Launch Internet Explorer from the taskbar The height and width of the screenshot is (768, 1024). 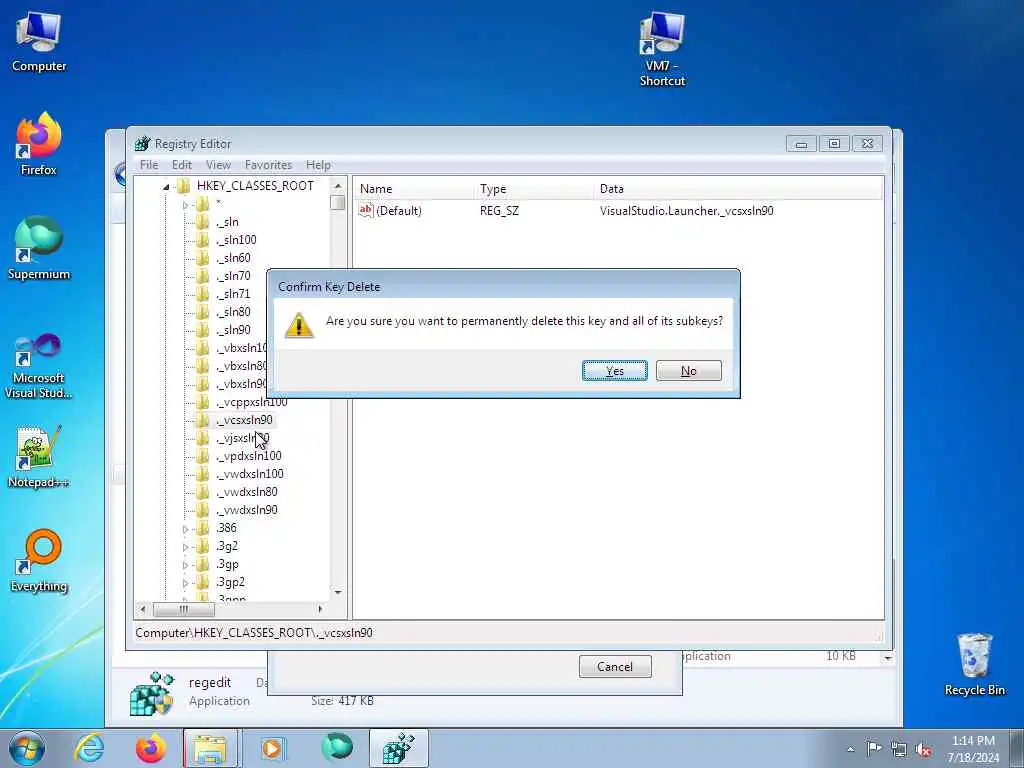[x=89, y=748]
